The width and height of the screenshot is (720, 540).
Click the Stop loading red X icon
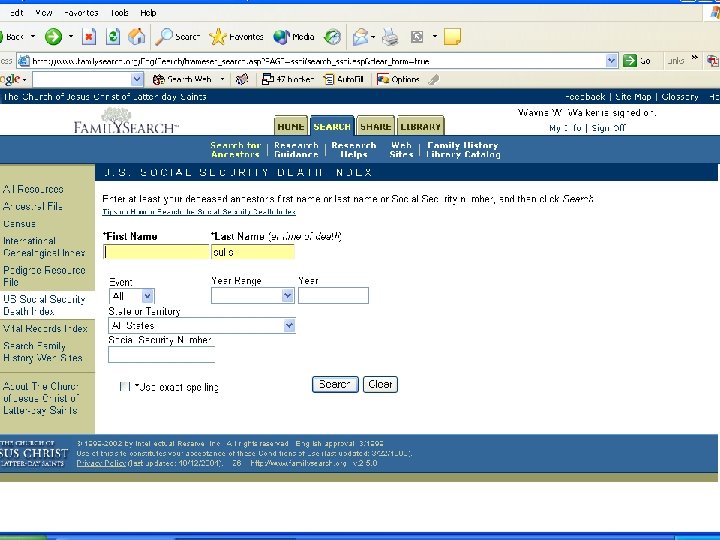[x=89, y=37]
